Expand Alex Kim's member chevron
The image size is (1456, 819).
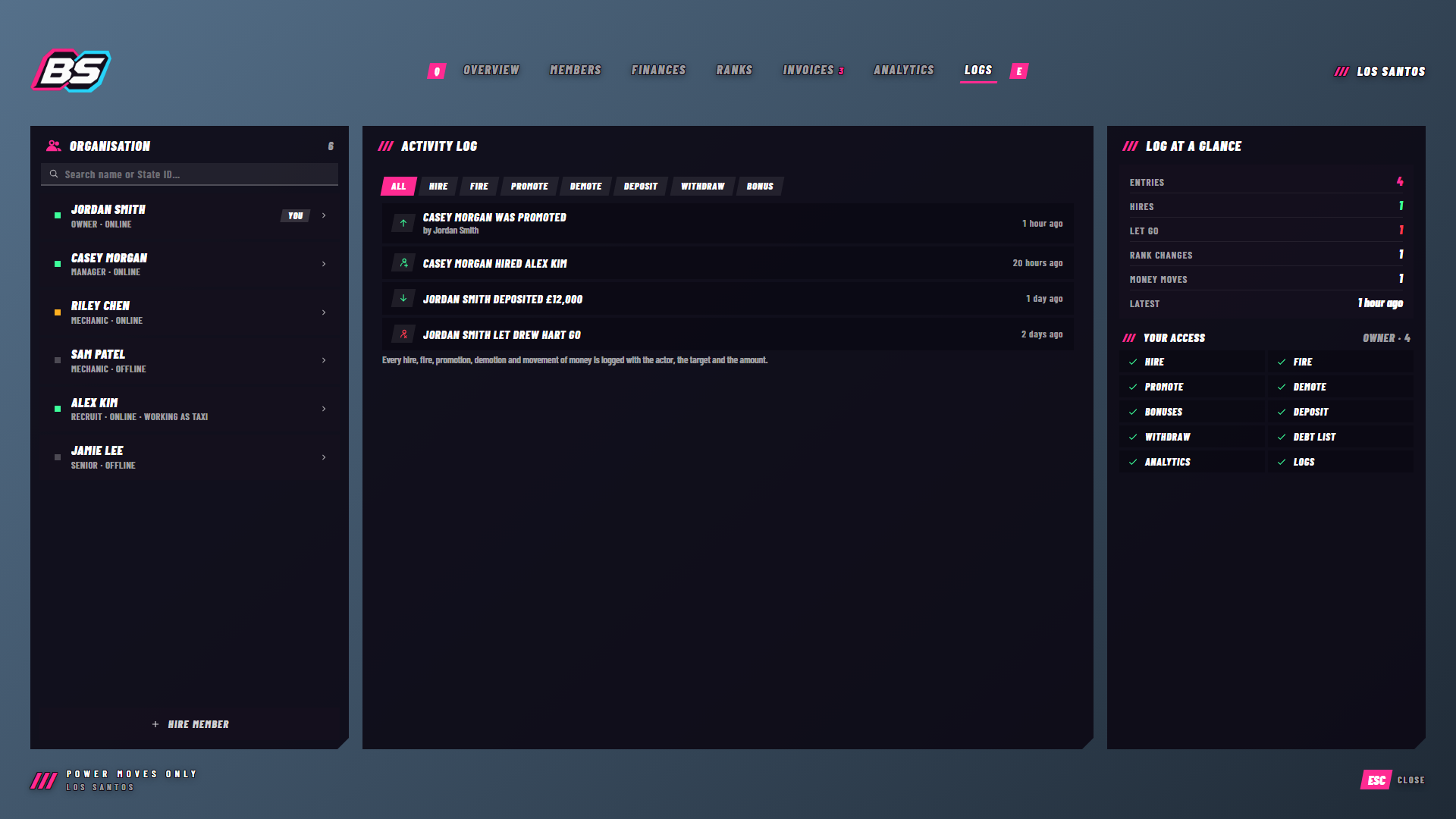click(324, 409)
